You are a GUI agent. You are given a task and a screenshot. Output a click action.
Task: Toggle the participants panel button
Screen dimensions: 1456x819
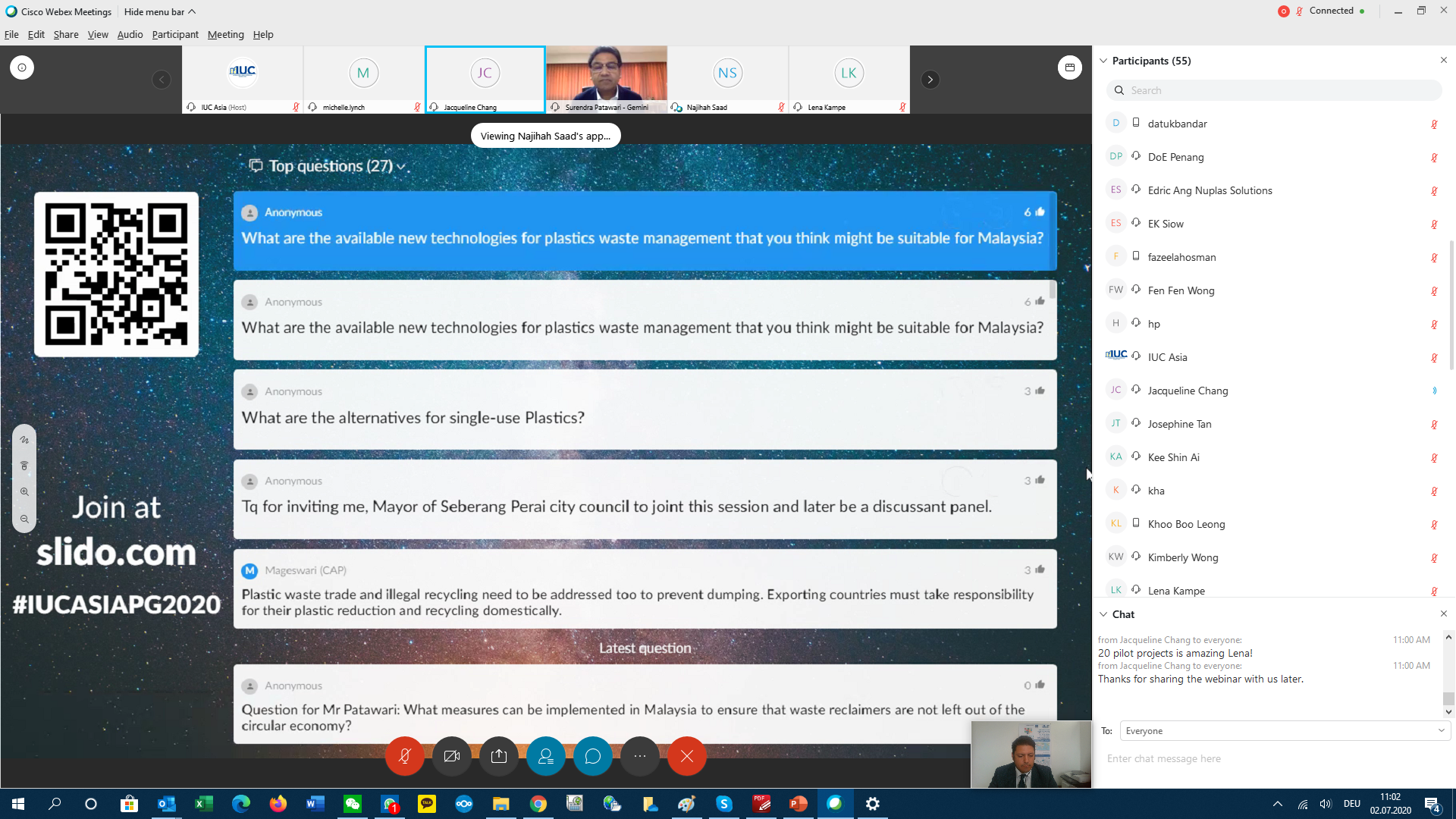(x=546, y=756)
